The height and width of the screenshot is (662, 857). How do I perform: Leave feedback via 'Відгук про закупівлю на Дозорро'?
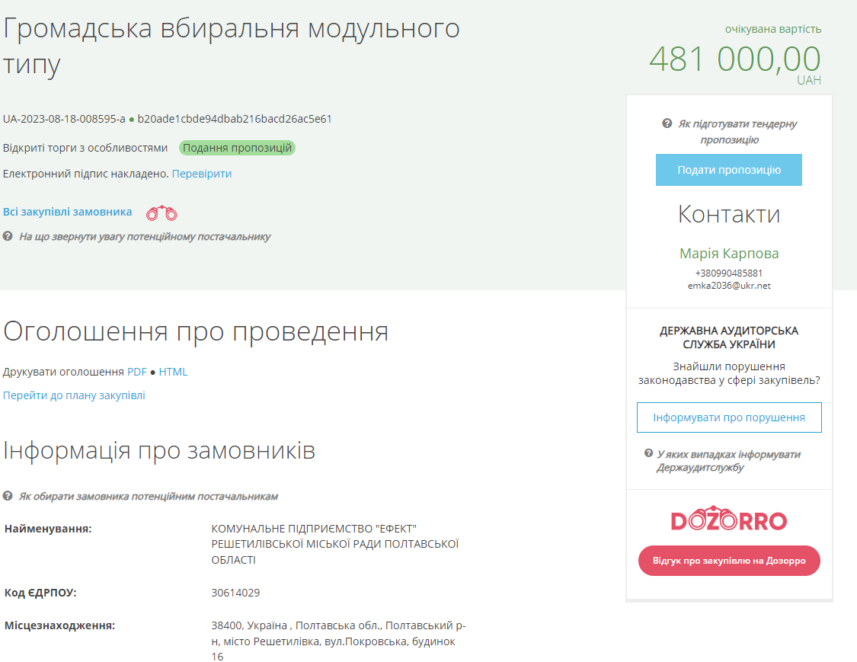(x=729, y=561)
